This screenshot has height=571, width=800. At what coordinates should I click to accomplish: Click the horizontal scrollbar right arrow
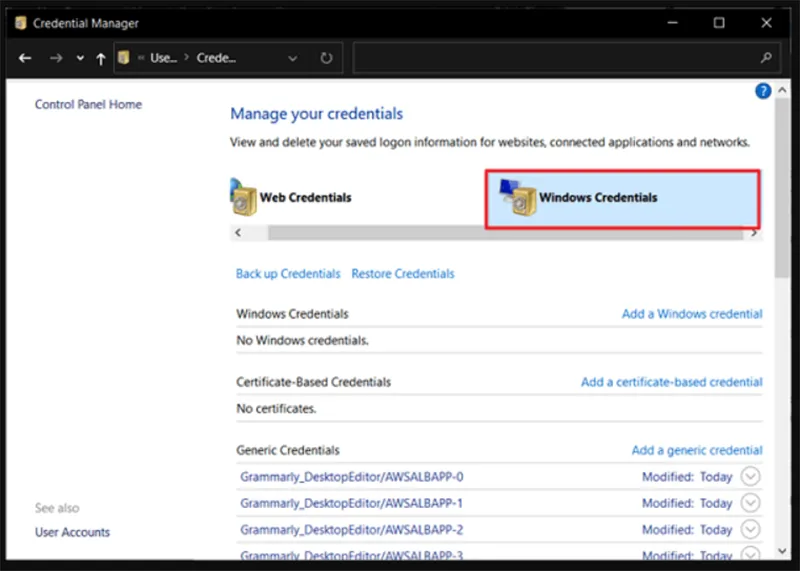click(x=754, y=233)
